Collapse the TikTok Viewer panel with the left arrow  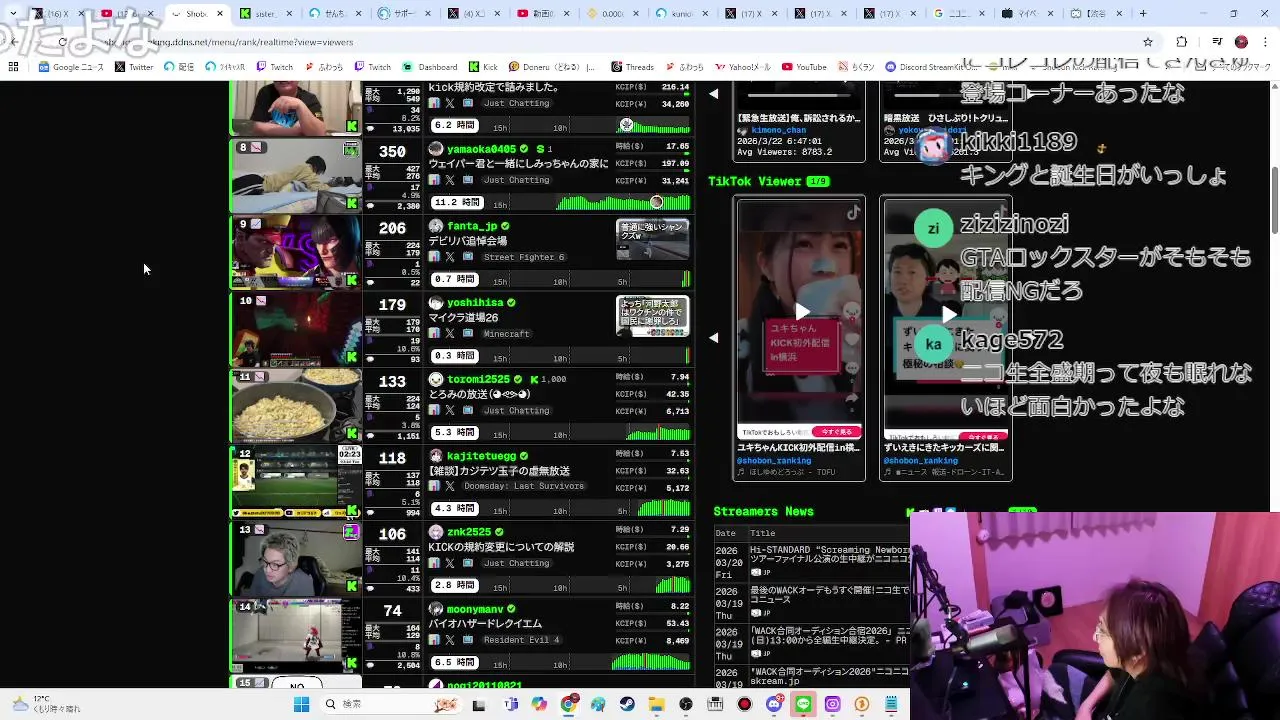[714, 338]
